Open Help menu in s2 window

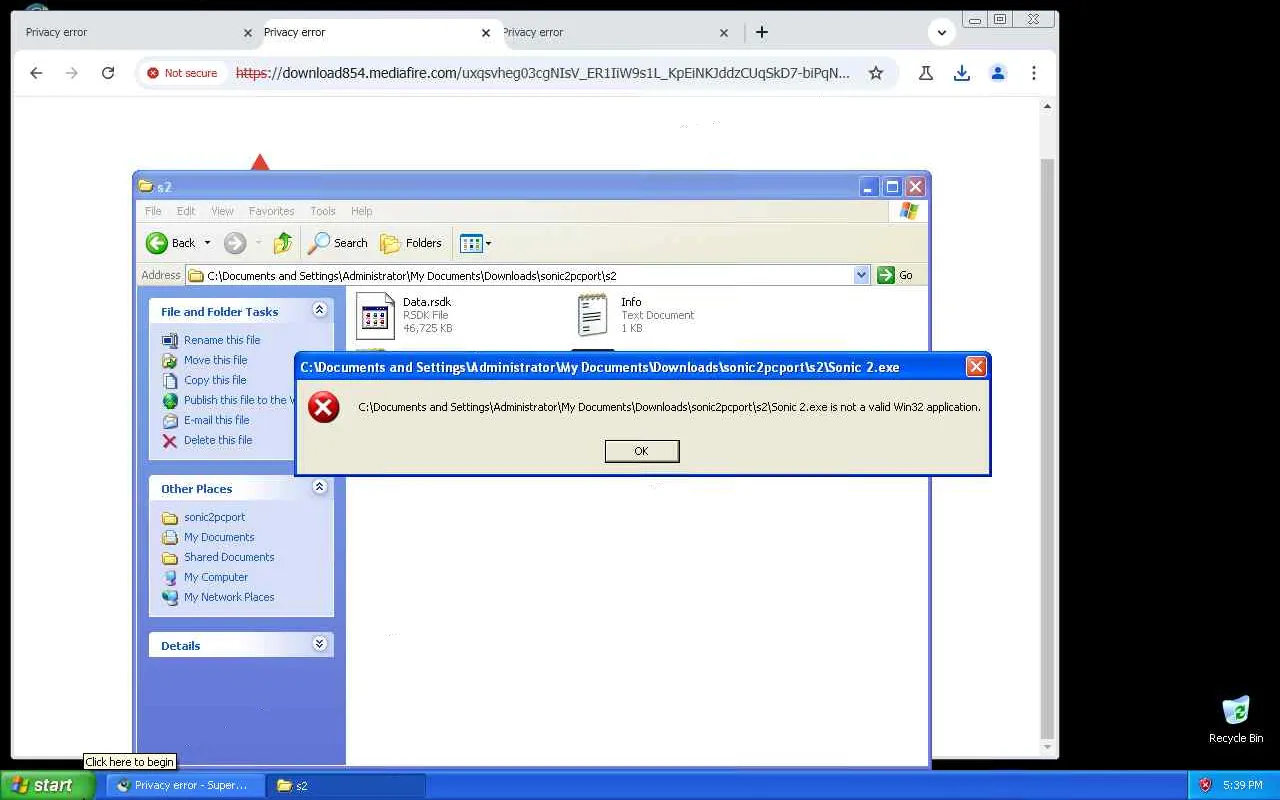click(361, 211)
